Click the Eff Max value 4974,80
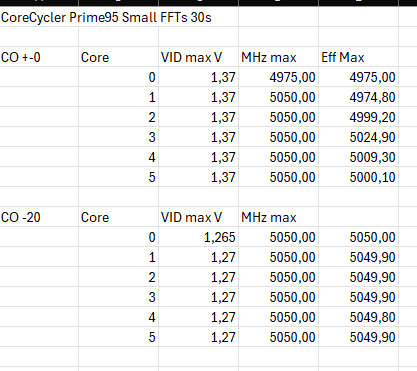The image size is (417, 371). pyautogui.click(x=358, y=97)
